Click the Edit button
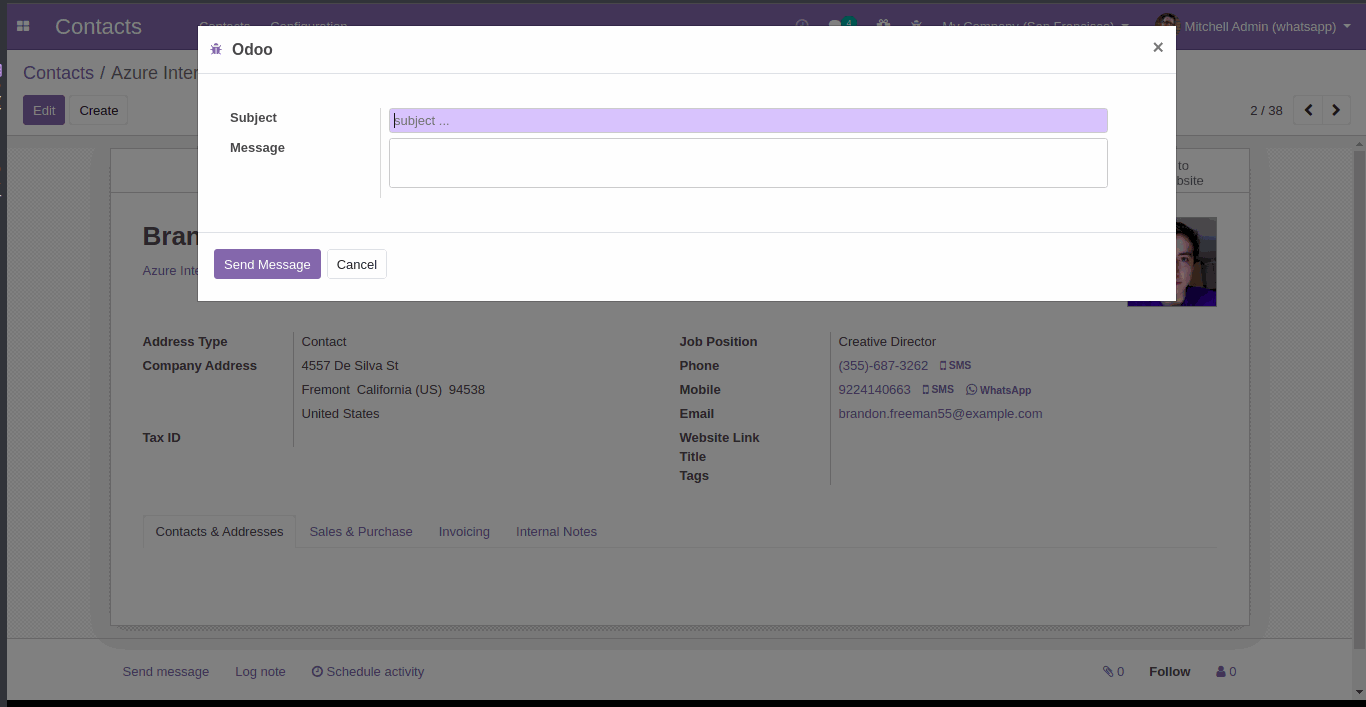Screen dimensions: 1366x707 coord(44,110)
